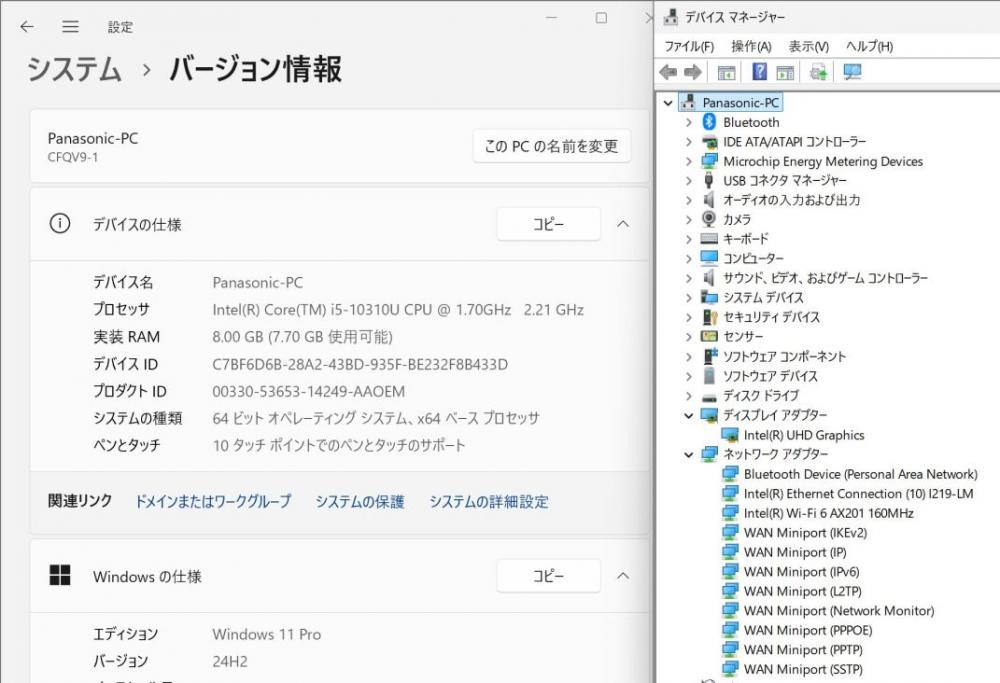Click the keyboard category icon
1000x683 pixels.
coord(709,239)
